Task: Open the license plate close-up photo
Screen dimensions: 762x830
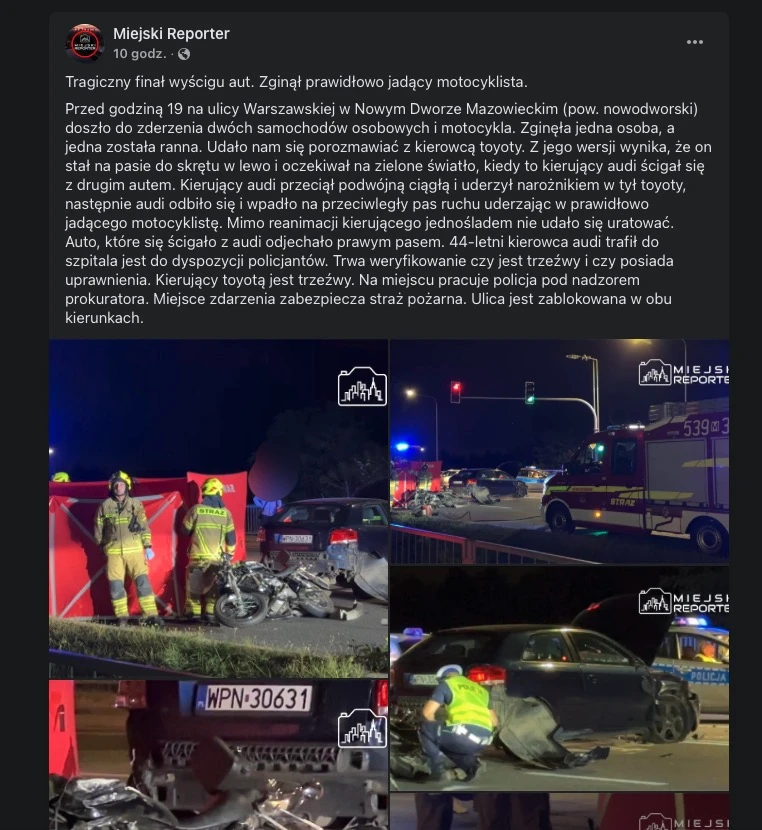Action: pyautogui.click(x=218, y=755)
